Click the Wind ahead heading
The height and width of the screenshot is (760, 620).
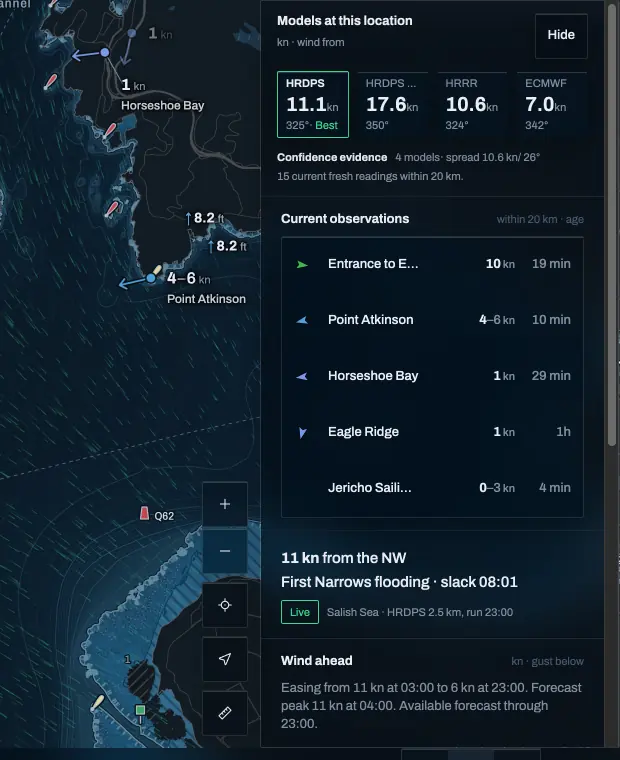coord(317,661)
